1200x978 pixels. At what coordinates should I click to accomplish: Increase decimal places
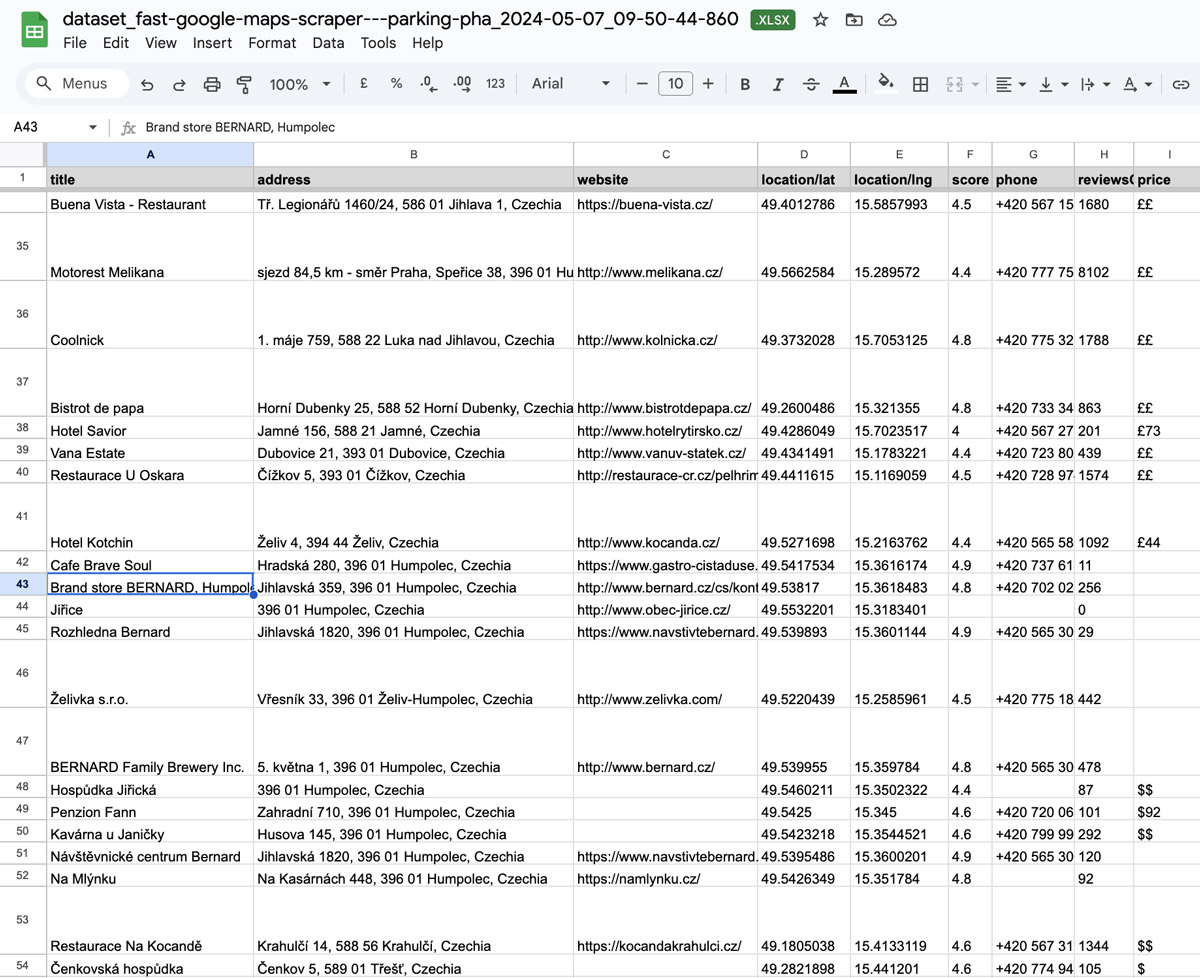462,84
